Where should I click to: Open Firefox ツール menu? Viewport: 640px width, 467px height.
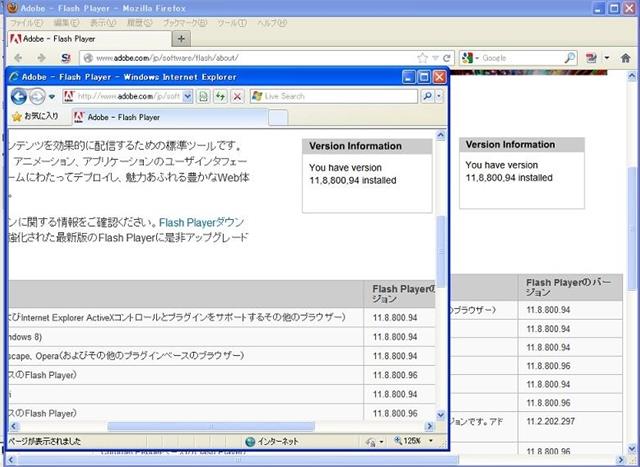tap(232, 23)
